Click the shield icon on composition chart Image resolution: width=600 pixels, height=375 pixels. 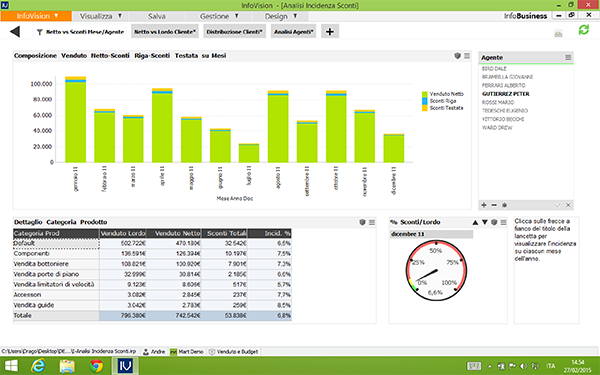(457, 56)
